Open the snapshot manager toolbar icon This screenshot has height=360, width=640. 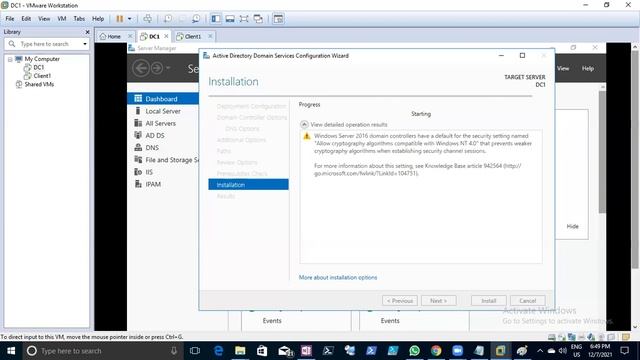196,19
